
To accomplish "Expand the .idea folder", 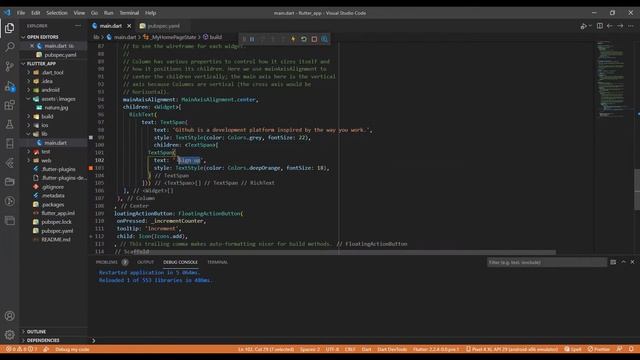I will (x=29, y=81).
